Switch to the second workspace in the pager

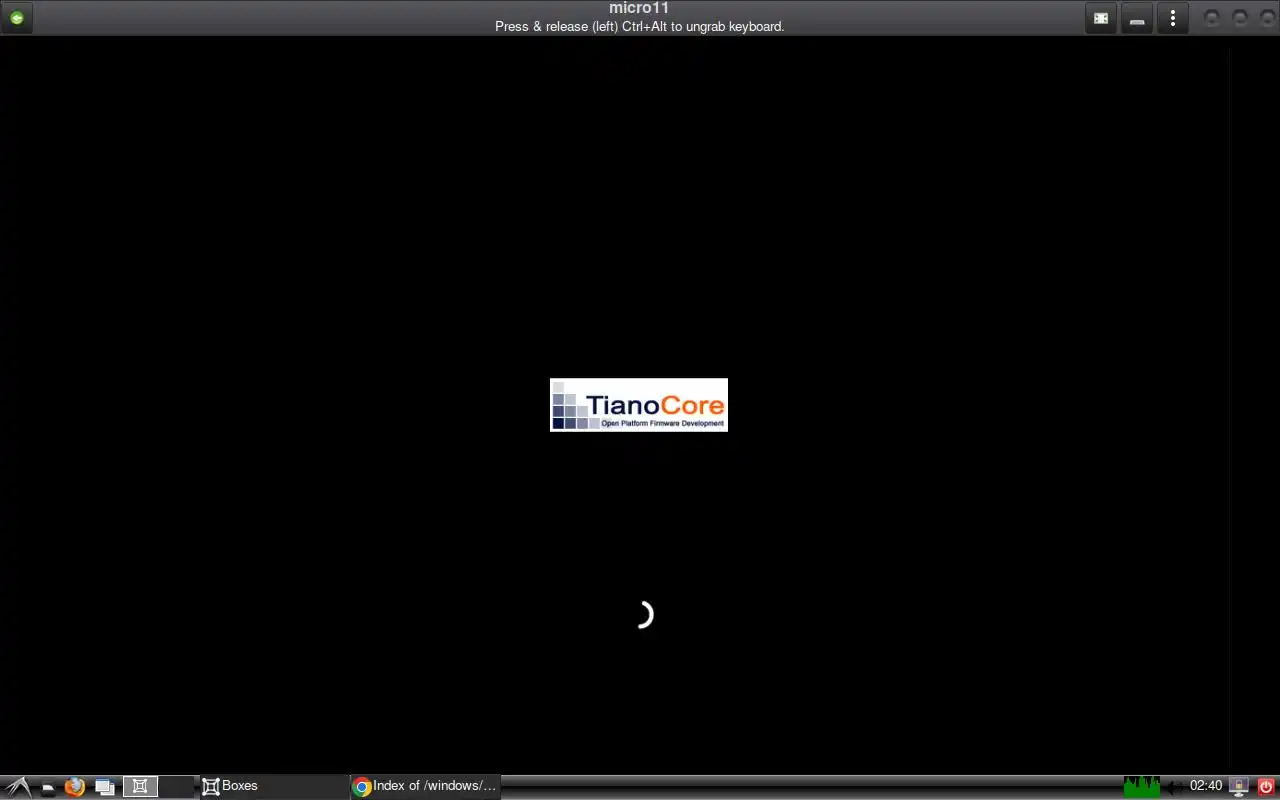tap(176, 787)
